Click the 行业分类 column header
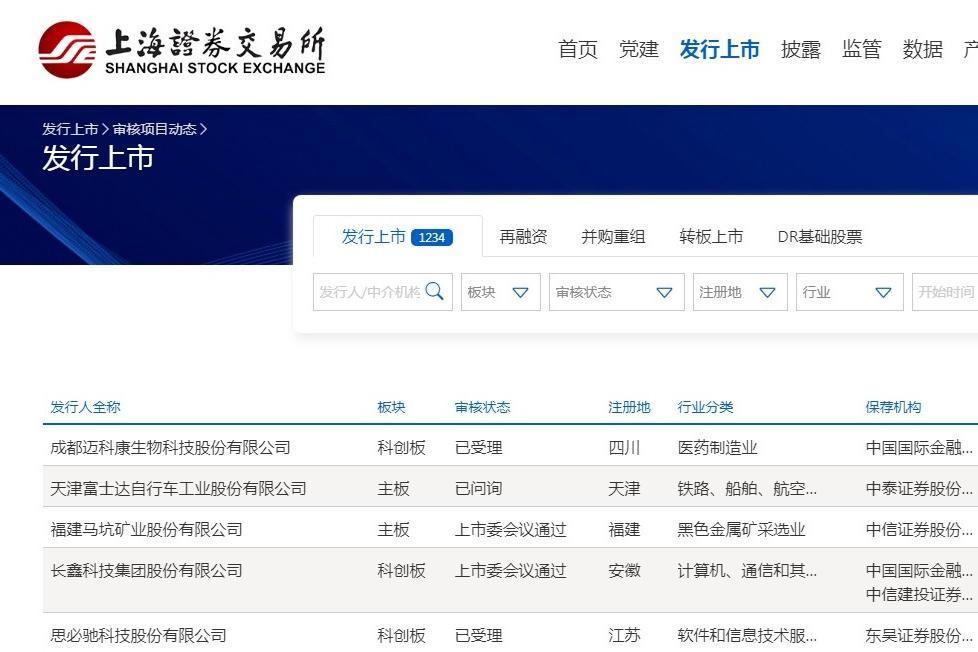 705,407
